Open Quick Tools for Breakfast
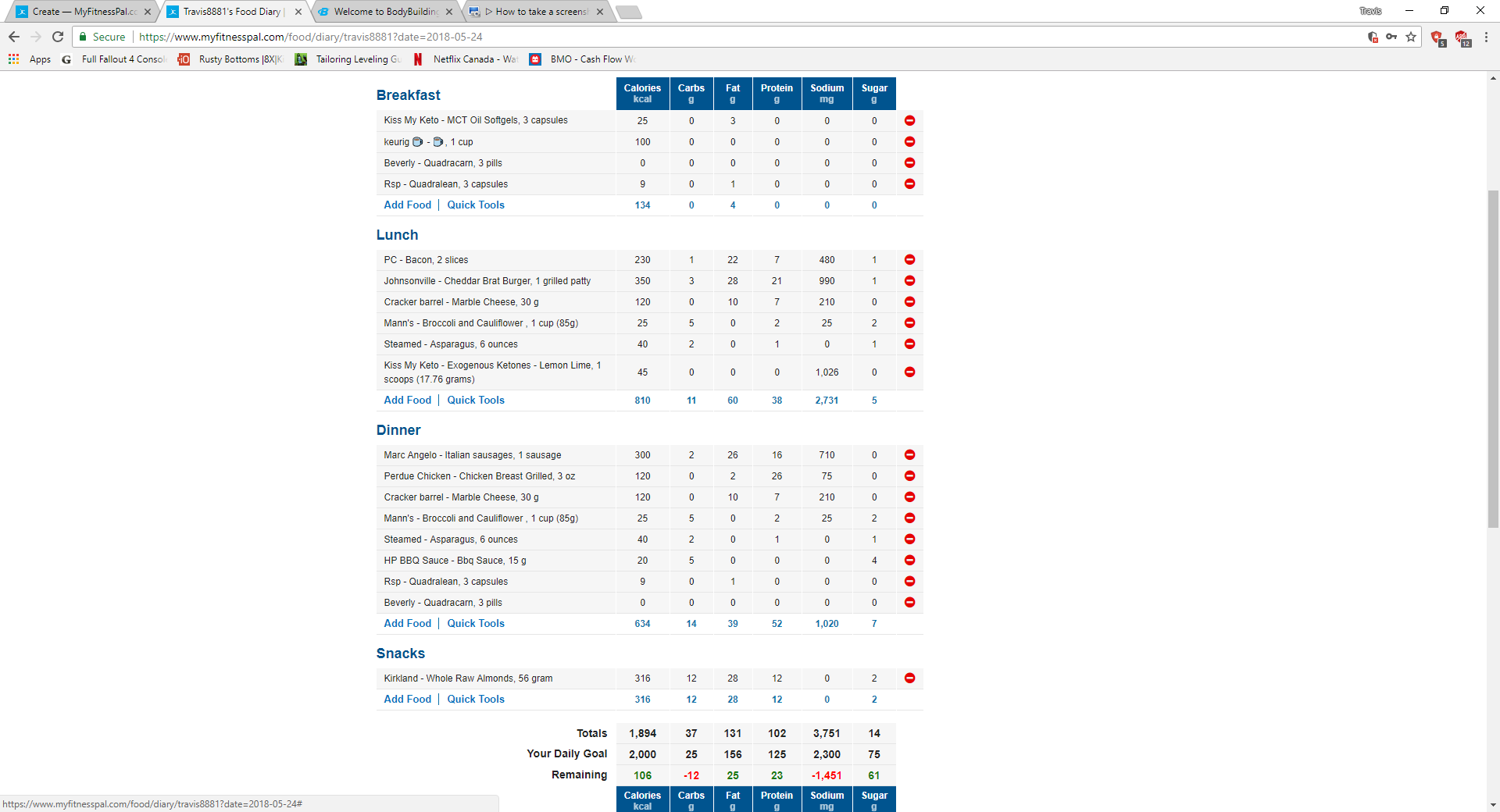 (476, 205)
